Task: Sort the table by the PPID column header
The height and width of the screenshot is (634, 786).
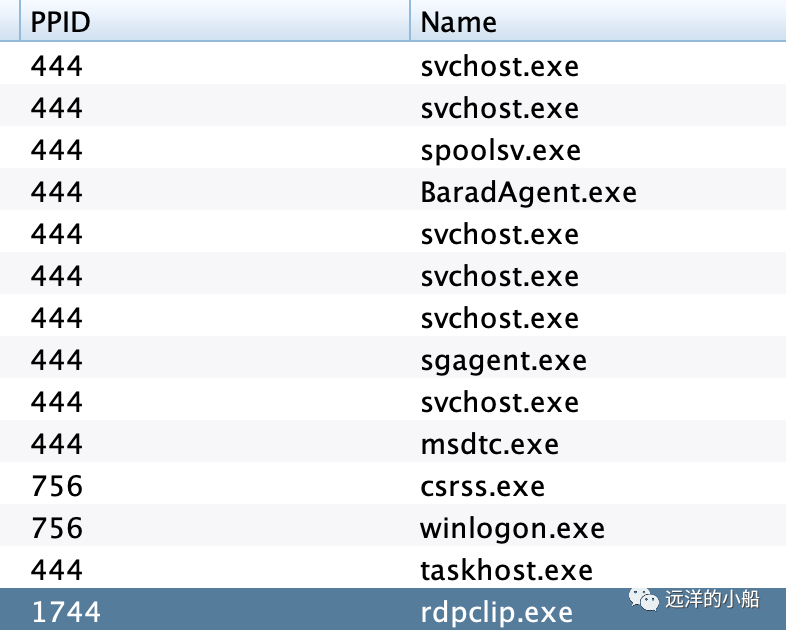Action: pos(215,22)
